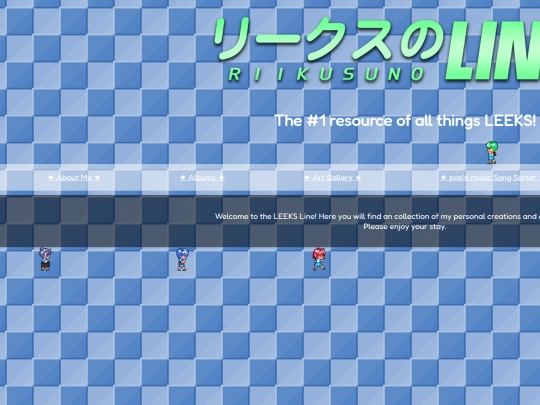Open the Albums page link

(202, 178)
